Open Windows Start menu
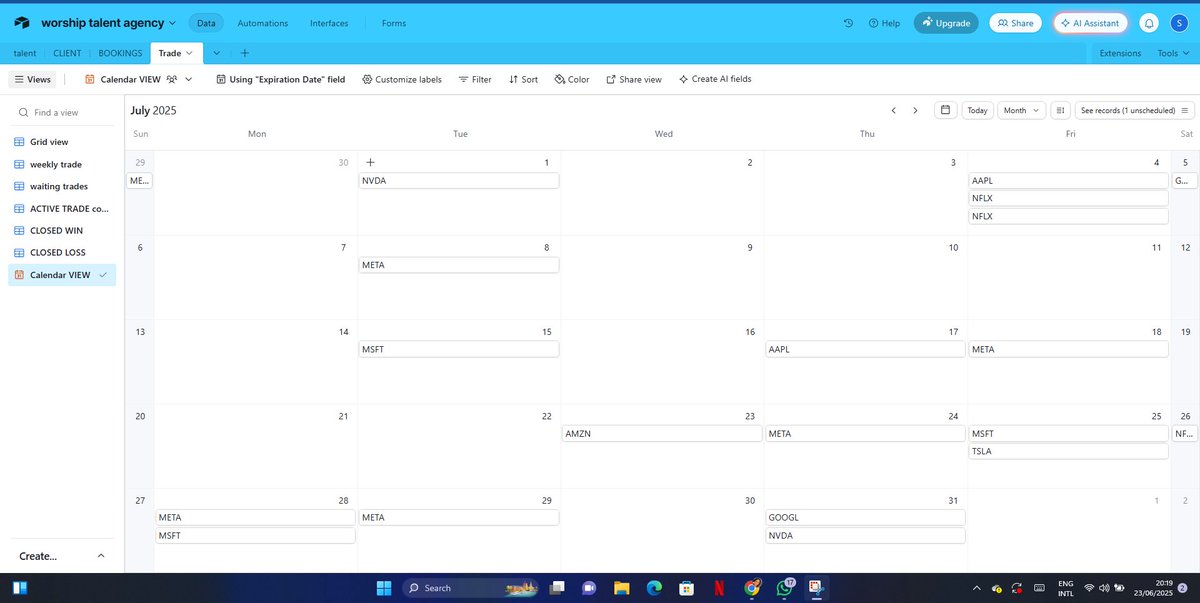Image resolution: width=1200 pixels, height=603 pixels. pyautogui.click(x=384, y=588)
